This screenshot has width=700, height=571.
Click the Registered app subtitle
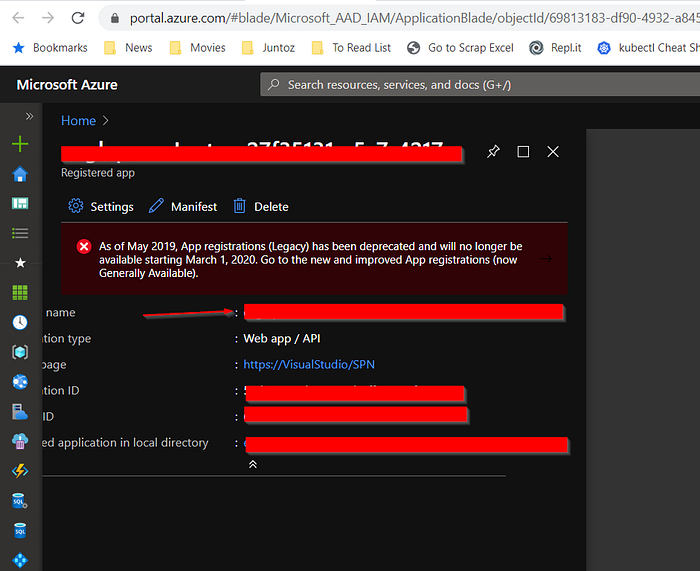[98, 173]
